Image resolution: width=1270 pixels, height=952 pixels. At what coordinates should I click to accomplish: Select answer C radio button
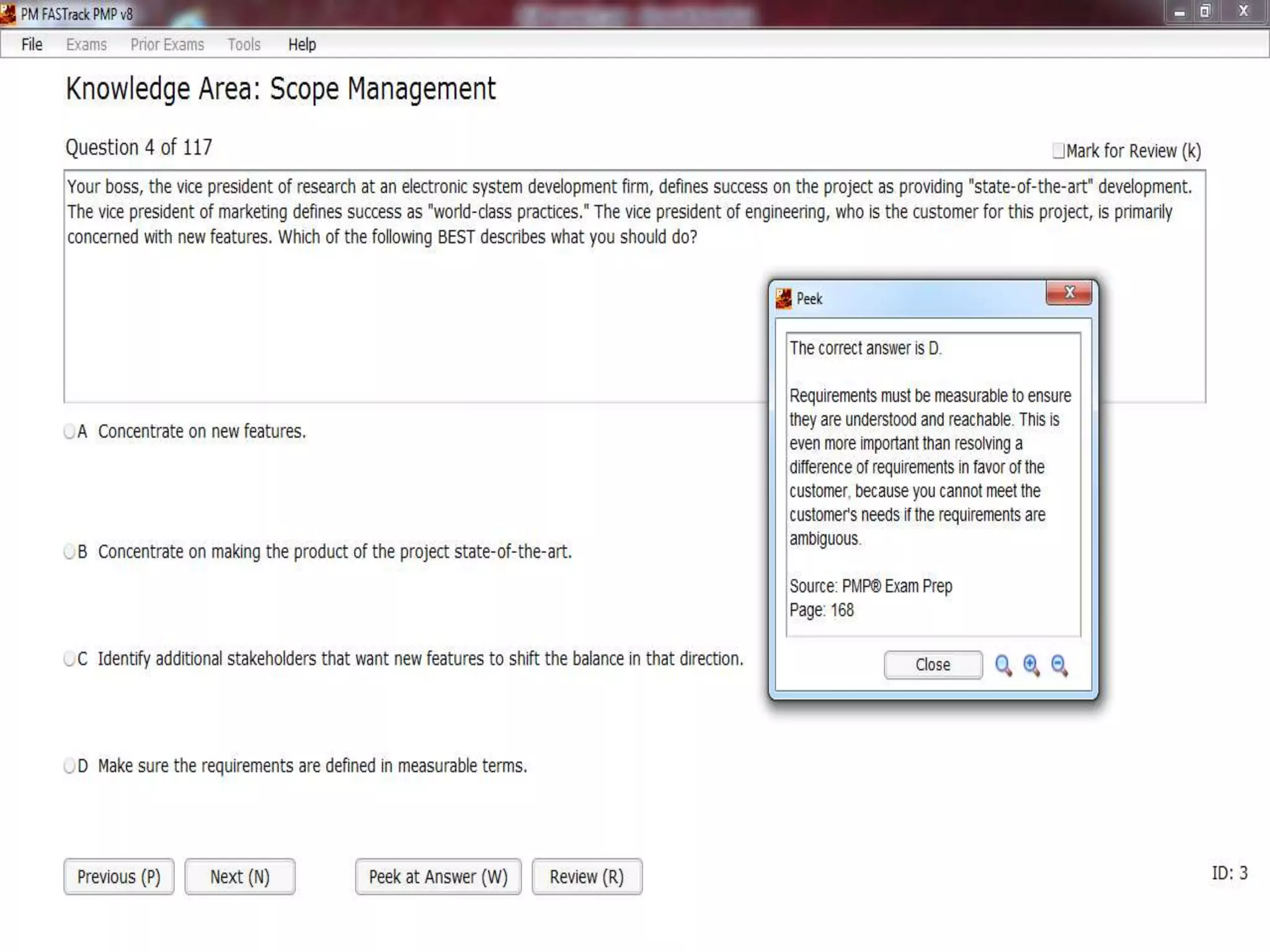pos(69,658)
